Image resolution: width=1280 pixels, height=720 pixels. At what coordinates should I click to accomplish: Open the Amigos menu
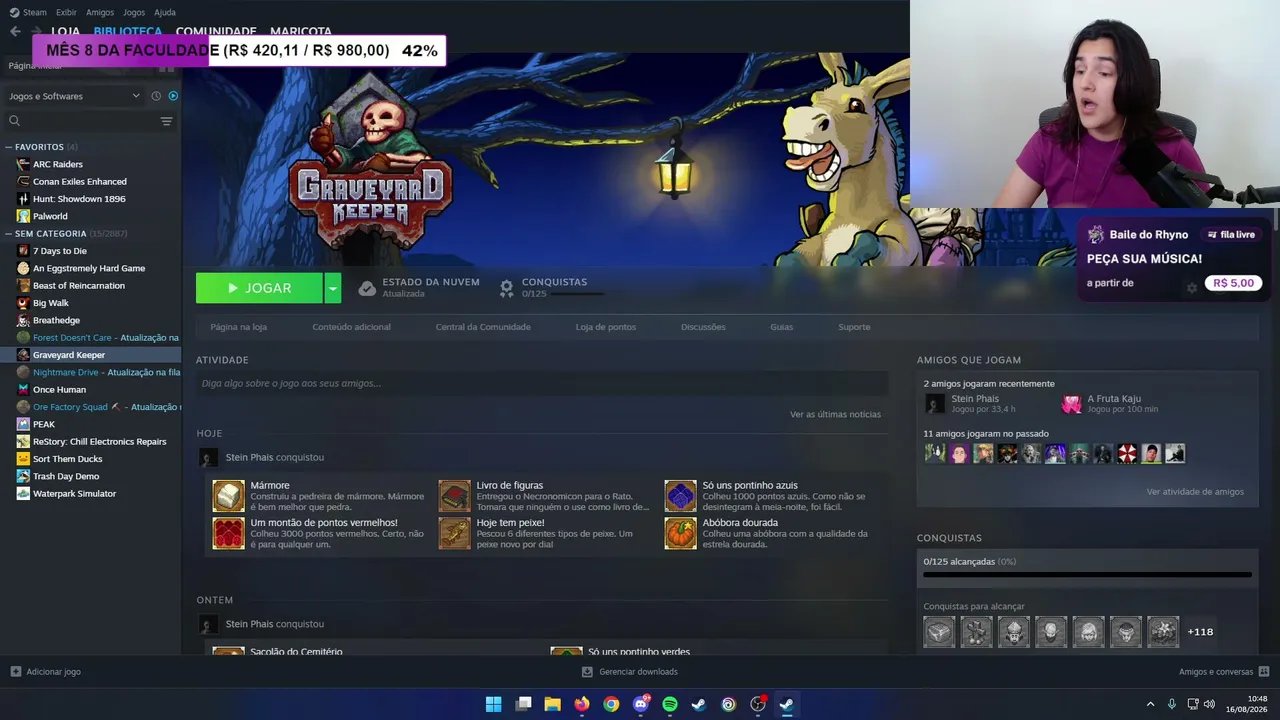pyautogui.click(x=100, y=12)
